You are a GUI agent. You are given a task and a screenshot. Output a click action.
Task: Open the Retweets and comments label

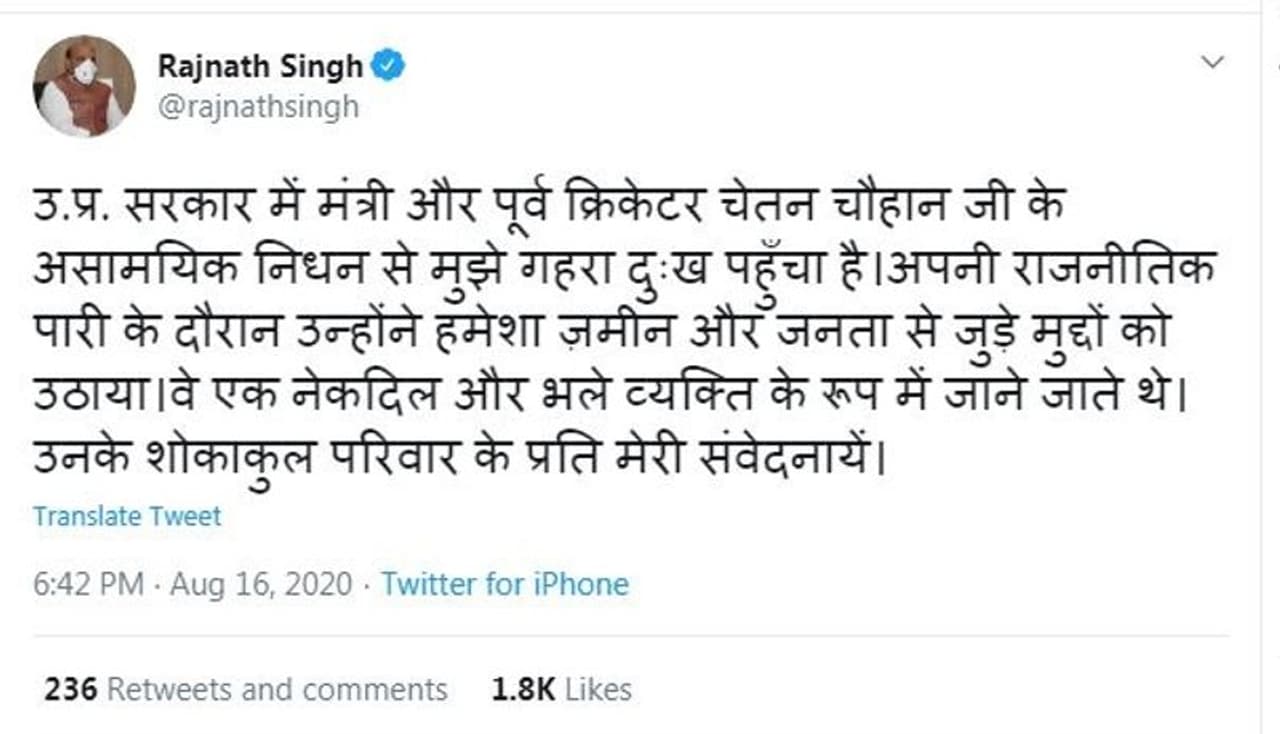click(x=277, y=689)
